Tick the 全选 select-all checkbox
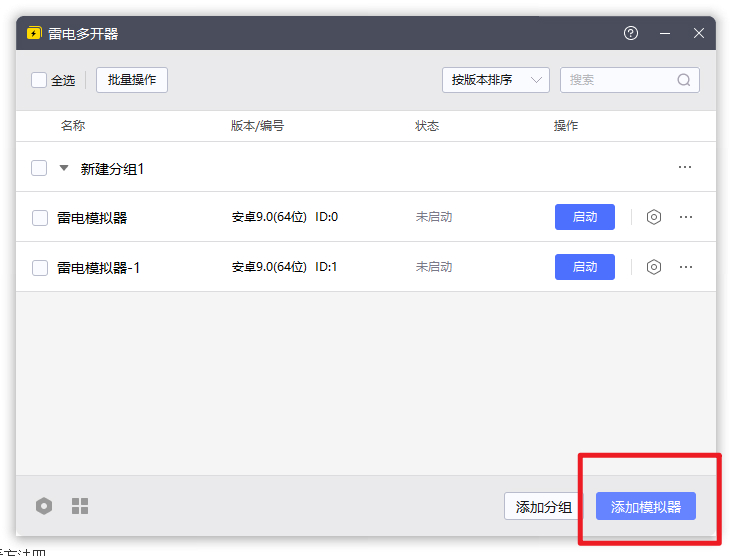Screen dimensions: 736x556 [x=39, y=80]
